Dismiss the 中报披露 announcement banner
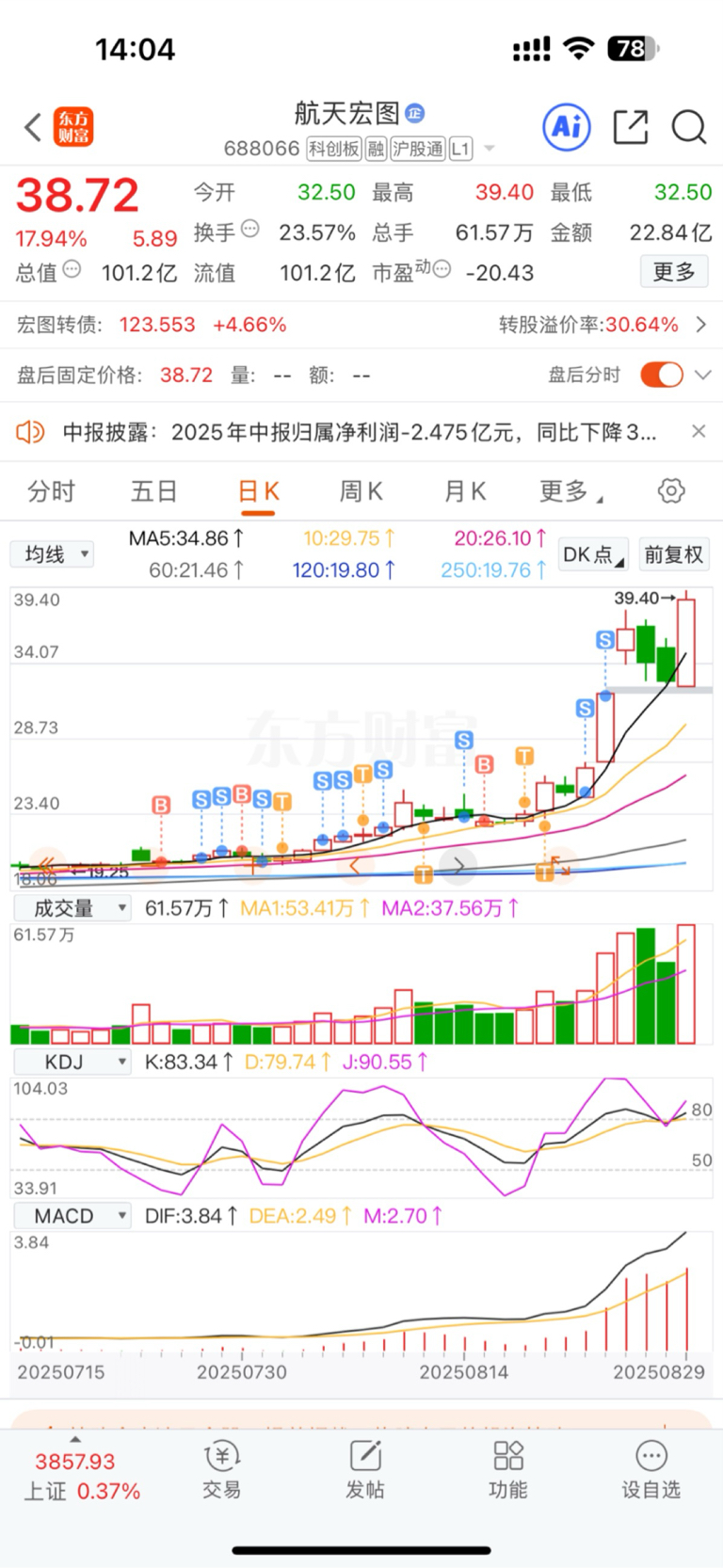 [x=699, y=431]
